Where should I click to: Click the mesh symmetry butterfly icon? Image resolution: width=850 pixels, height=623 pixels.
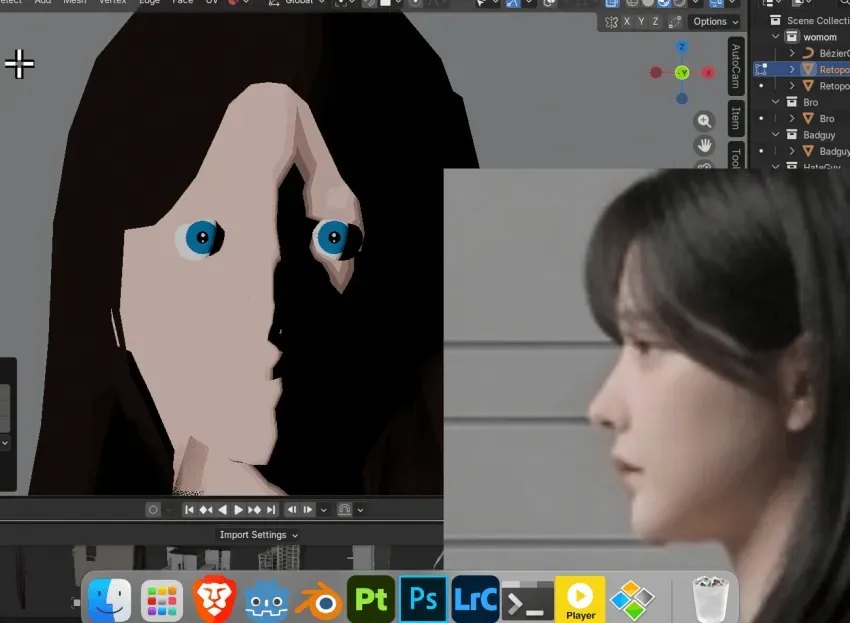pos(611,22)
